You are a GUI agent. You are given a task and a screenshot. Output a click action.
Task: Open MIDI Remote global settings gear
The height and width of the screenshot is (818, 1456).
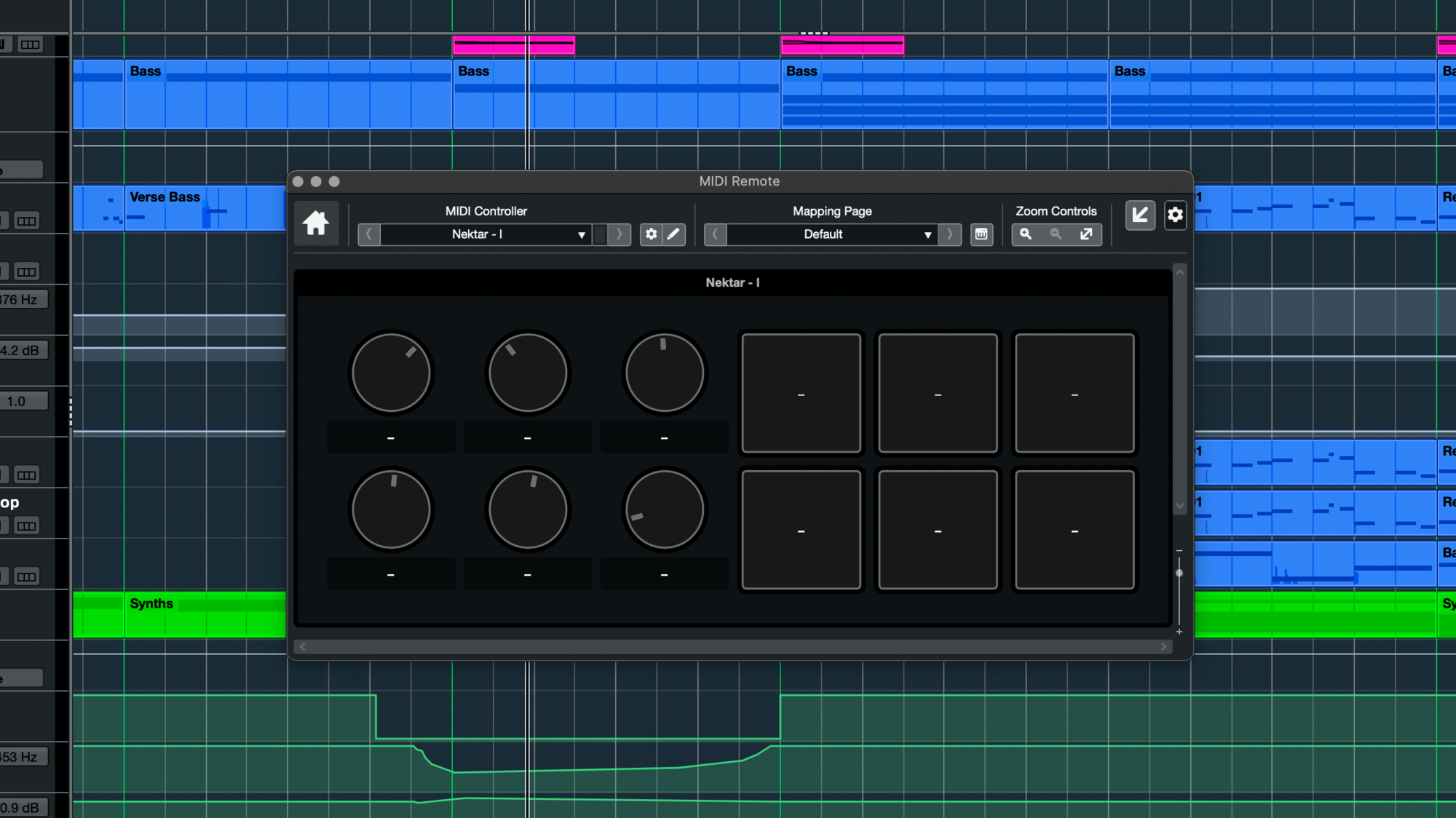point(1175,215)
